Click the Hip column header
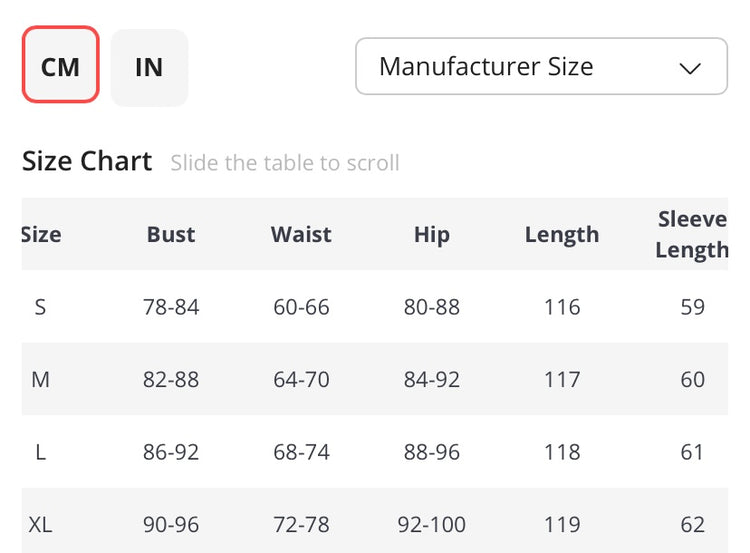750x553 pixels. (x=431, y=235)
